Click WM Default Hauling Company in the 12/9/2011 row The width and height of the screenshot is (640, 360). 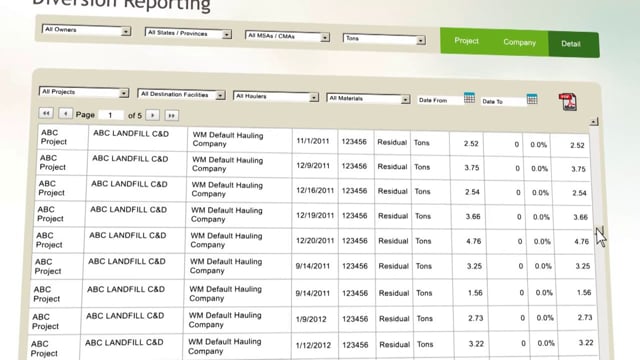[x=227, y=164]
